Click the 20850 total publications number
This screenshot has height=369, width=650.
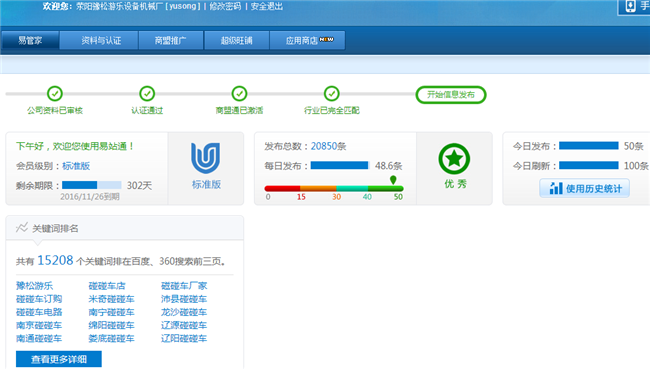click(x=324, y=146)
